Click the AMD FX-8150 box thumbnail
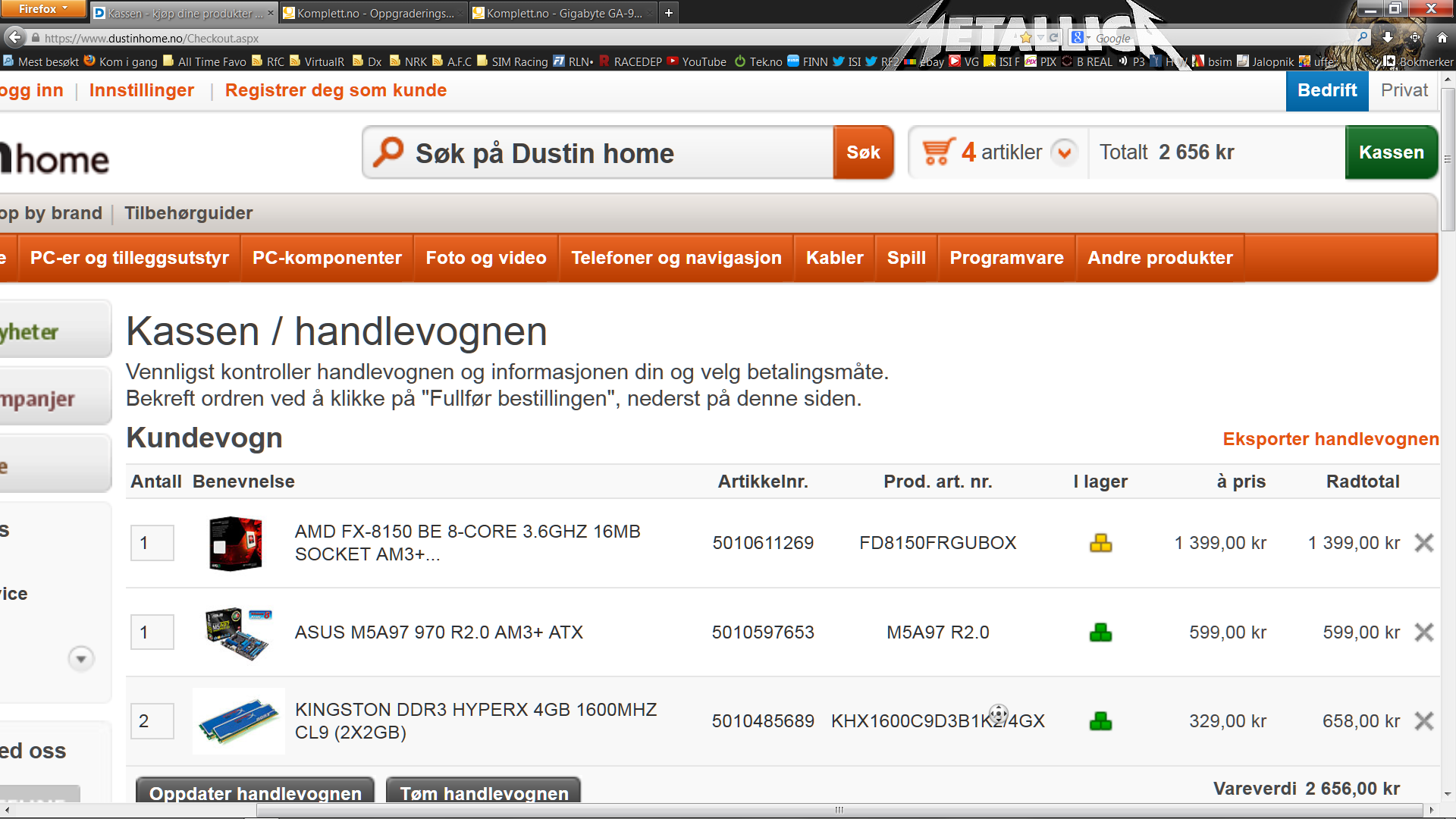Image resolution: width=1456 pixels, height=819 pixels. click(236, 543)
